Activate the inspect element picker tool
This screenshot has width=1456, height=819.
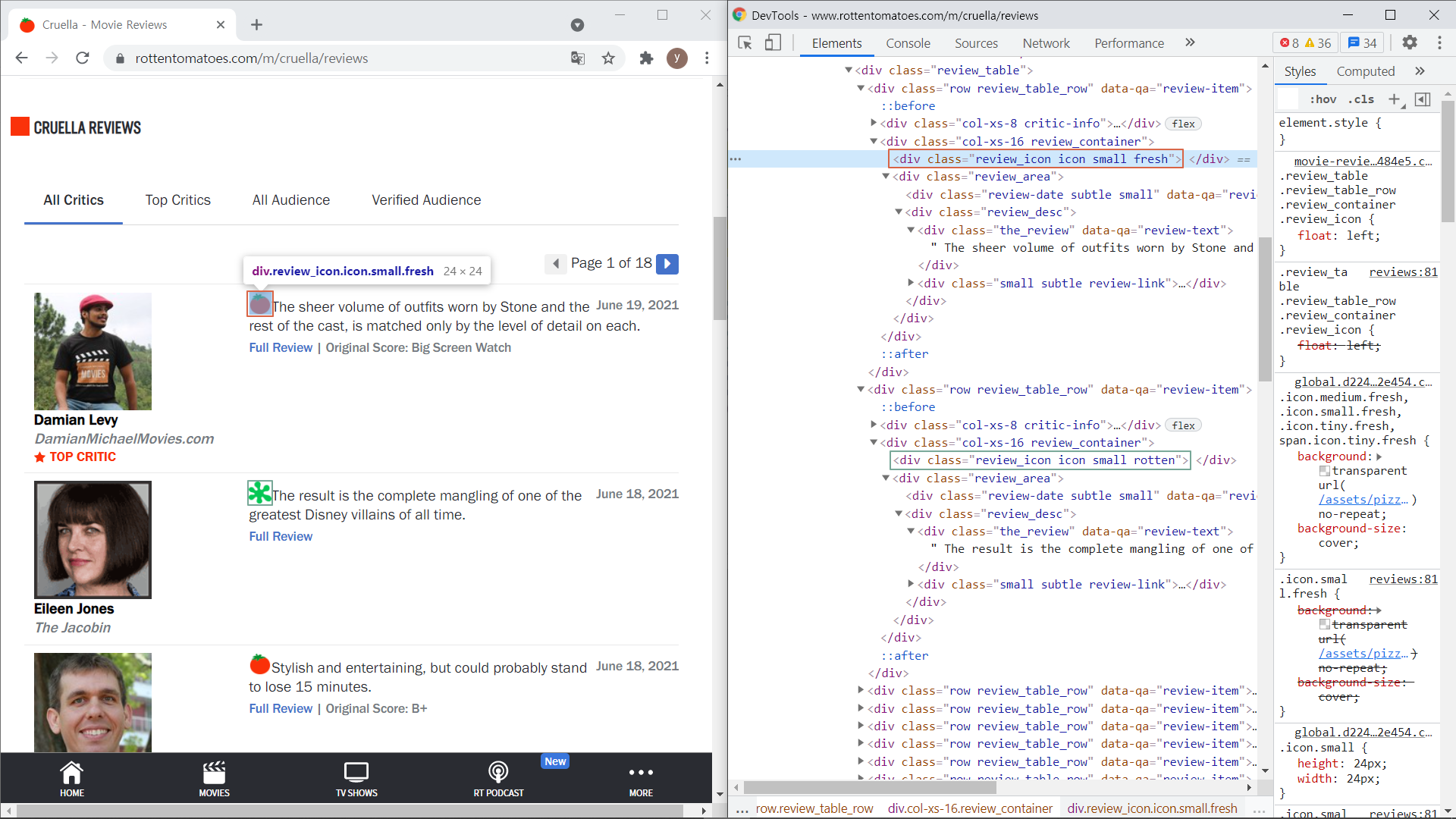click(x=745, y=43)
